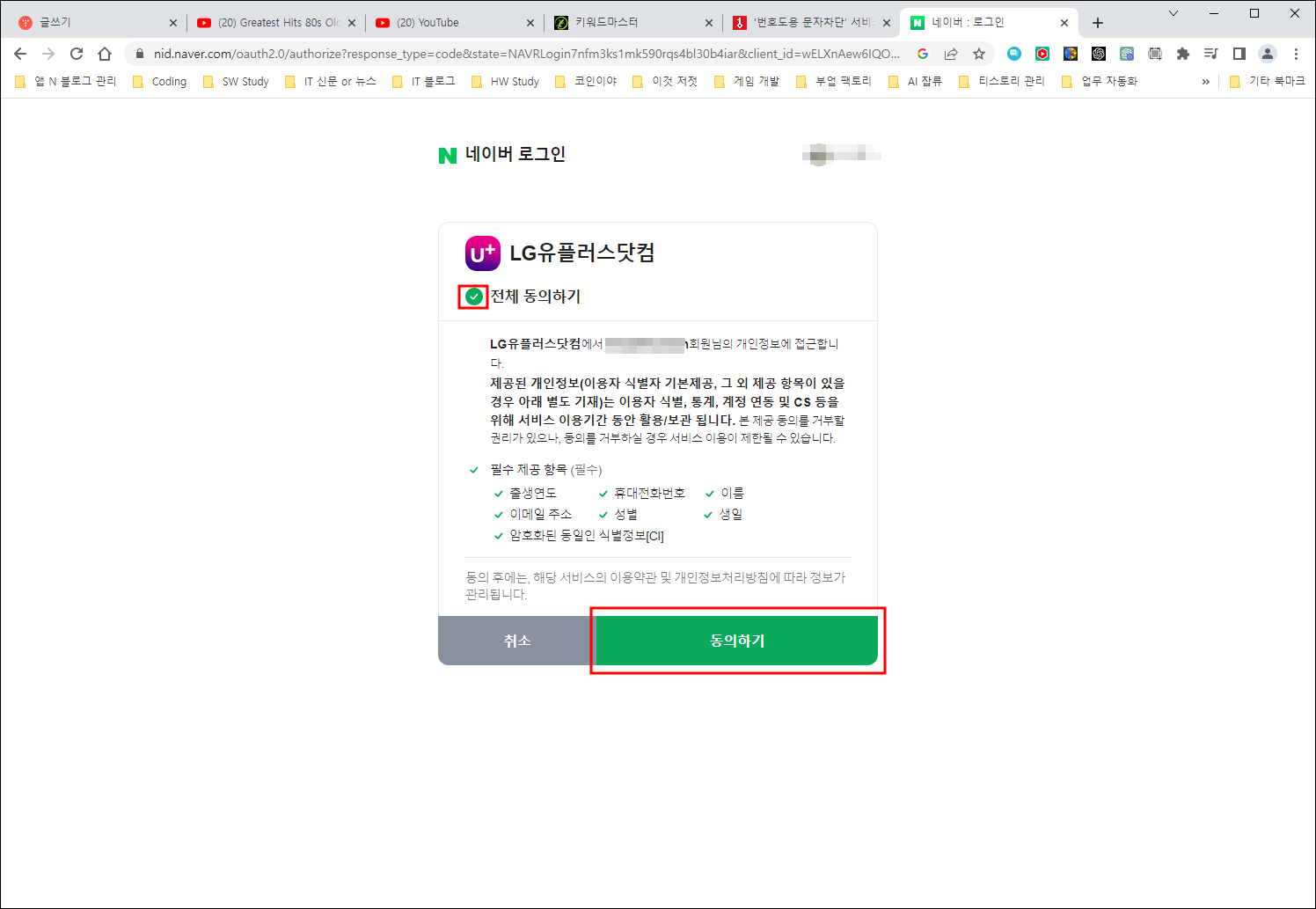Show hidden bookmarks with » button
The height and width of the screenshot is (909, 1316).
(1205, 82)
